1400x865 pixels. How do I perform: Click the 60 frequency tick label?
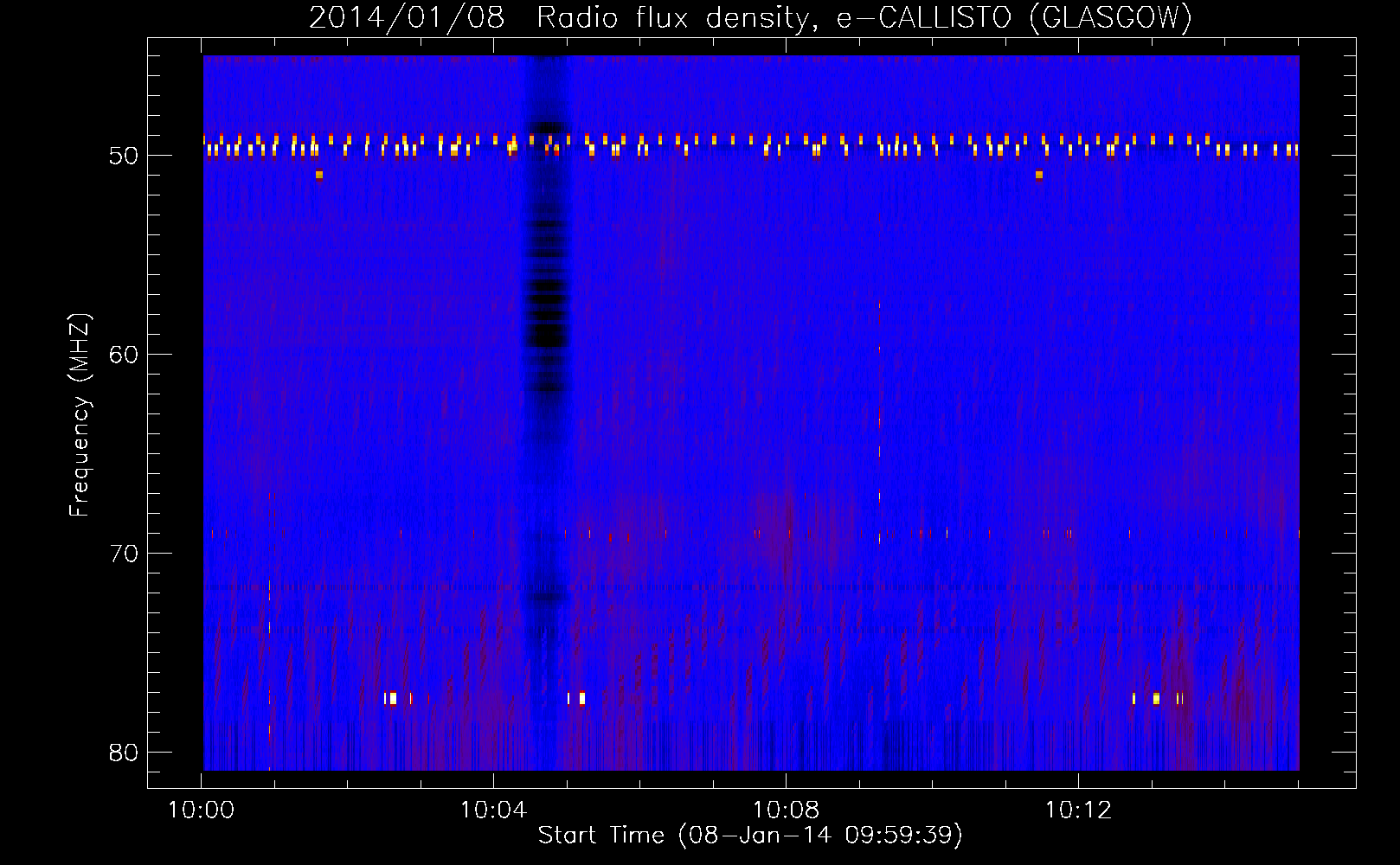(124, 355)
